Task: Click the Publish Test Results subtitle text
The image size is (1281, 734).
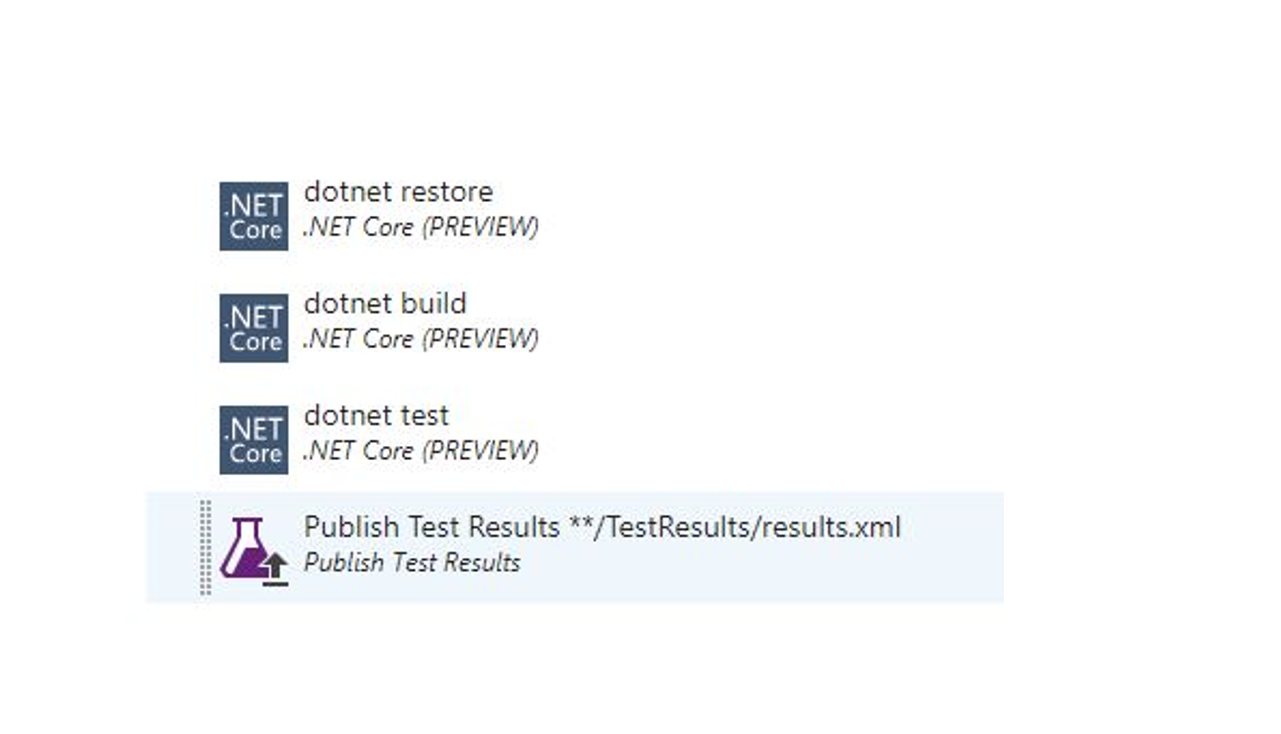Action: 412,562
